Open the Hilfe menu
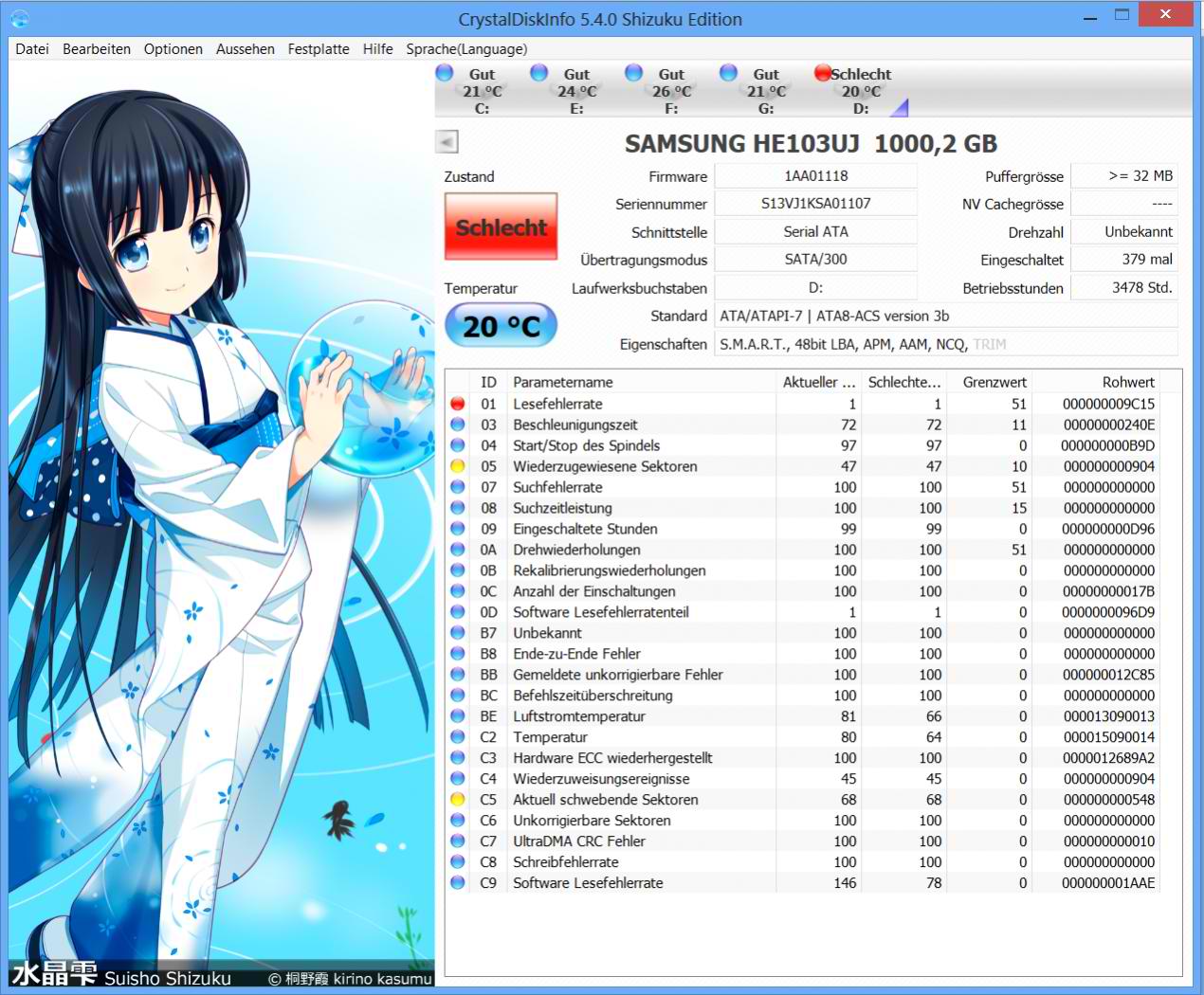 [377, 49]
